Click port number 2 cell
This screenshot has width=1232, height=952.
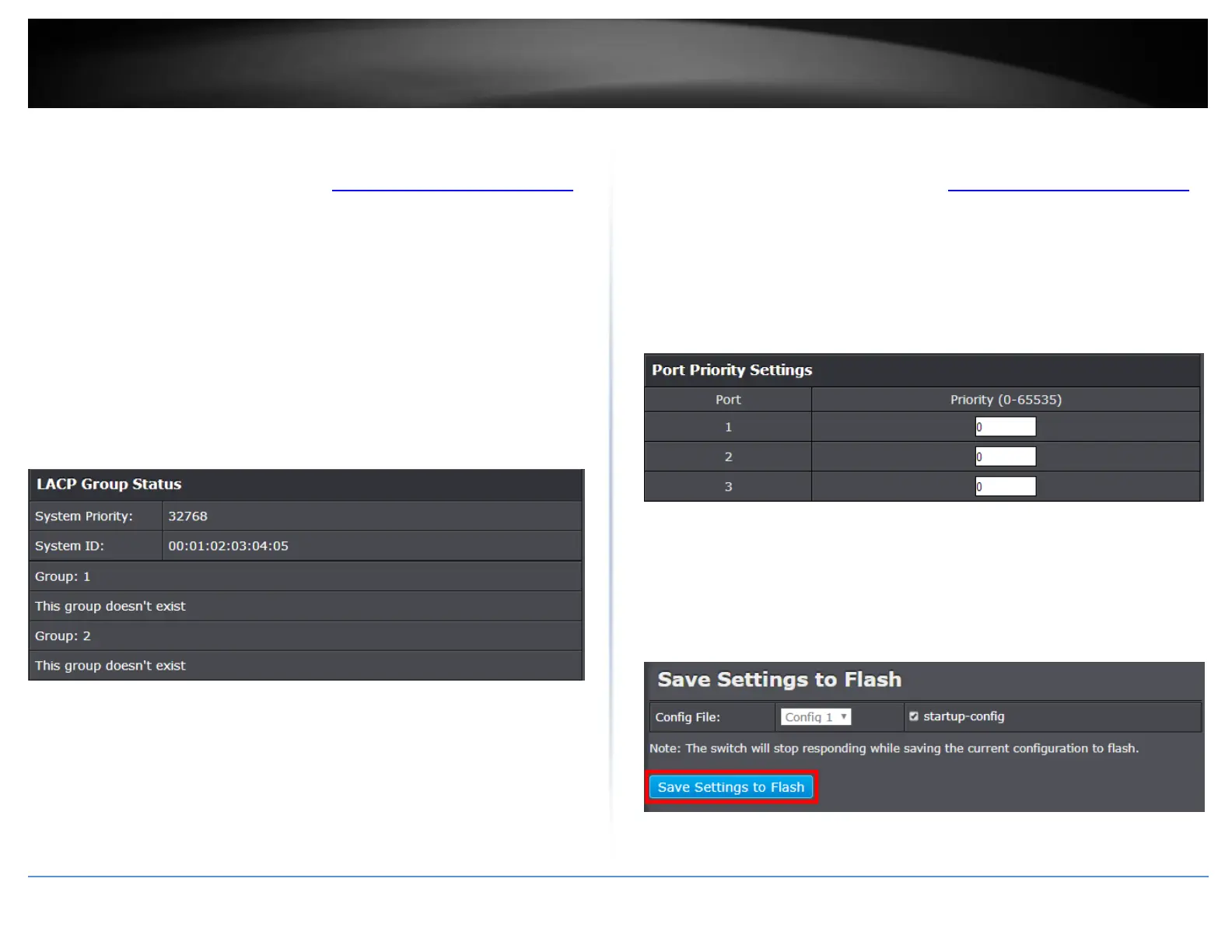728,457
